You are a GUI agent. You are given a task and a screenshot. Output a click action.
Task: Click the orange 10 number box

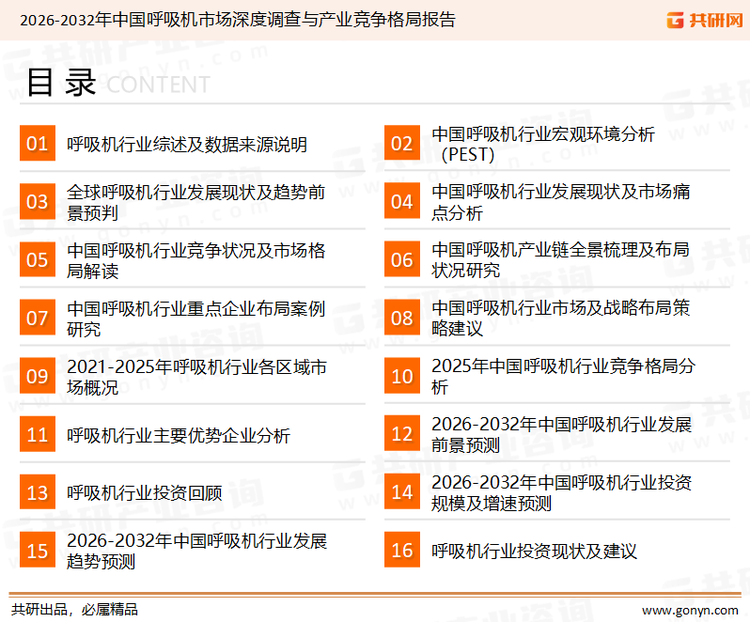click(402, 376)
